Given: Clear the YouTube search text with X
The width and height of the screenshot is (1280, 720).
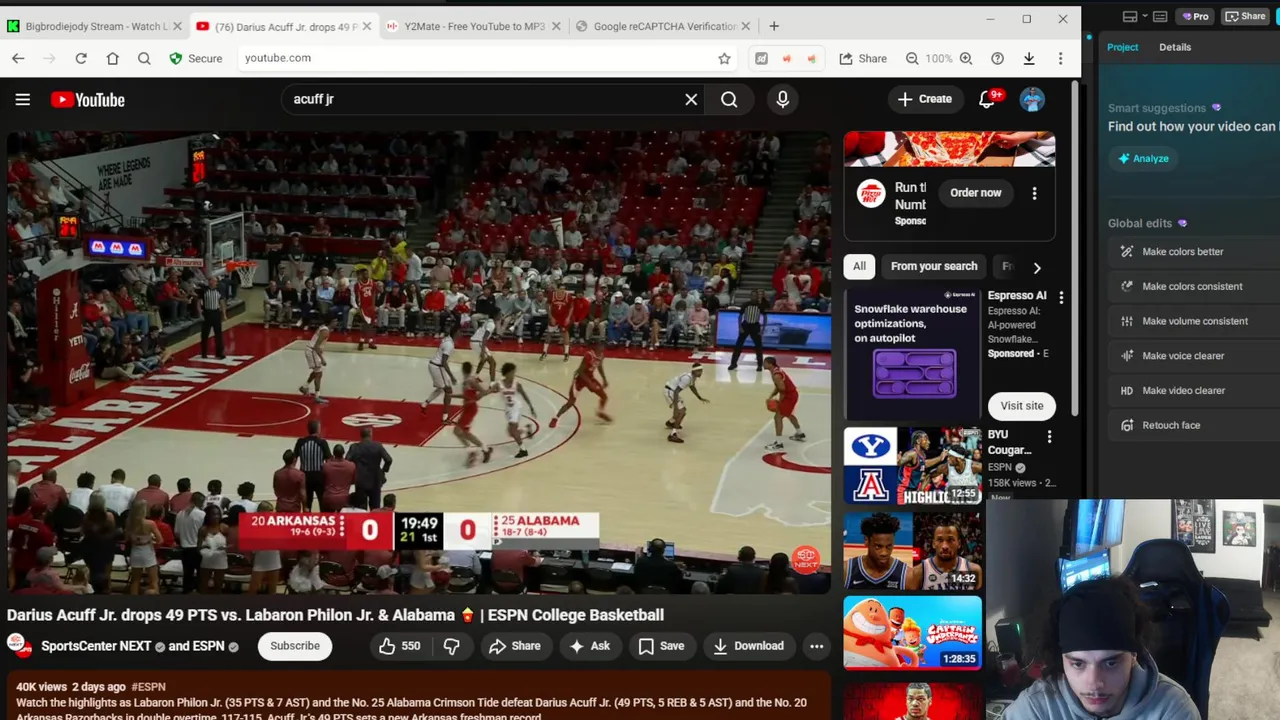Looking at the screenshot, I should (x=691, y=99).
